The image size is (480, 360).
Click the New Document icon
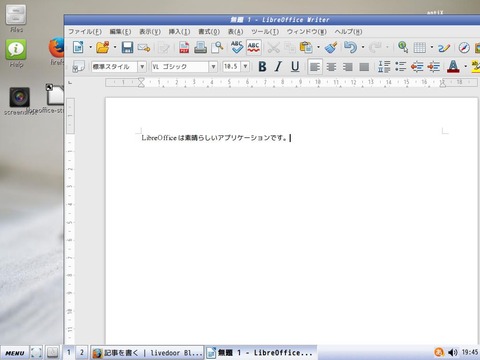[x=78, y=47]
